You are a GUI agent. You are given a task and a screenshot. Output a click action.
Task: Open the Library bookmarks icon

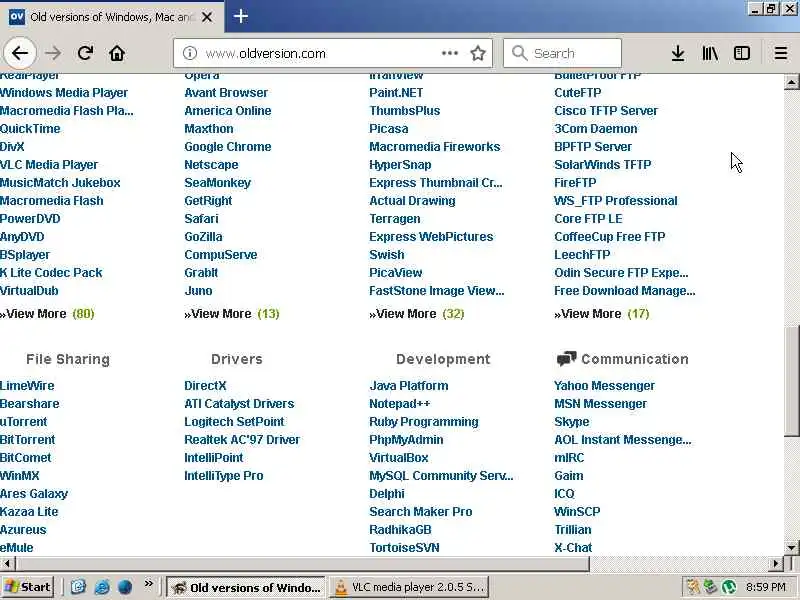[x=710, y=53]
